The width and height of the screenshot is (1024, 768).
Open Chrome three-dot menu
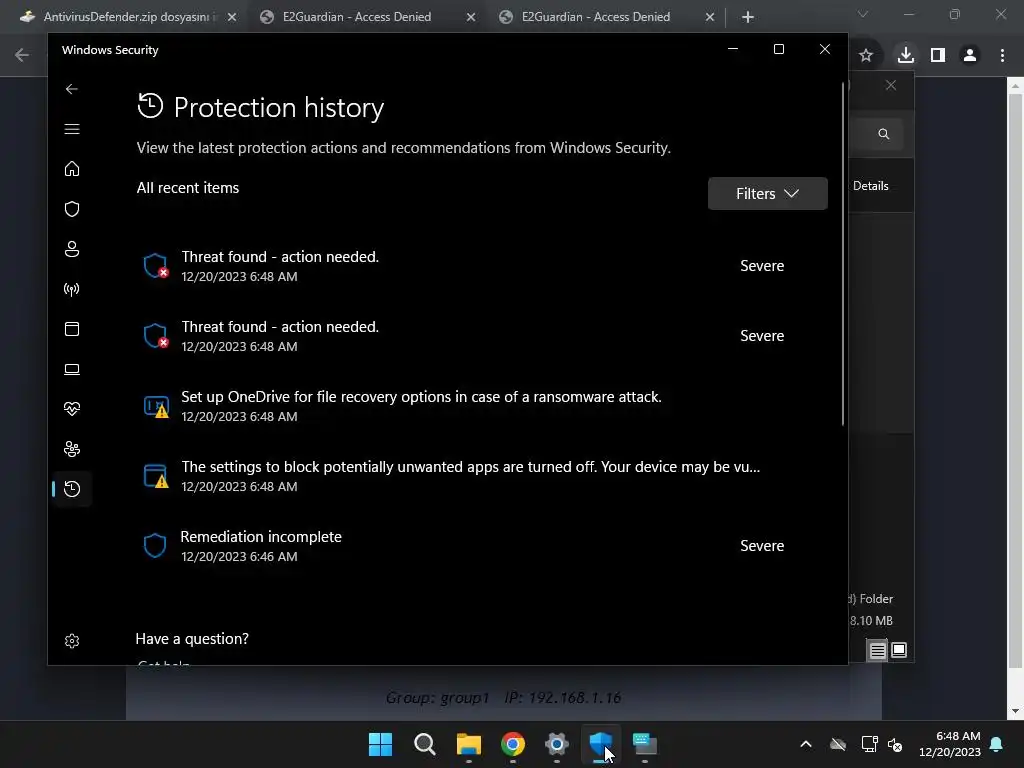(1002, 56)
